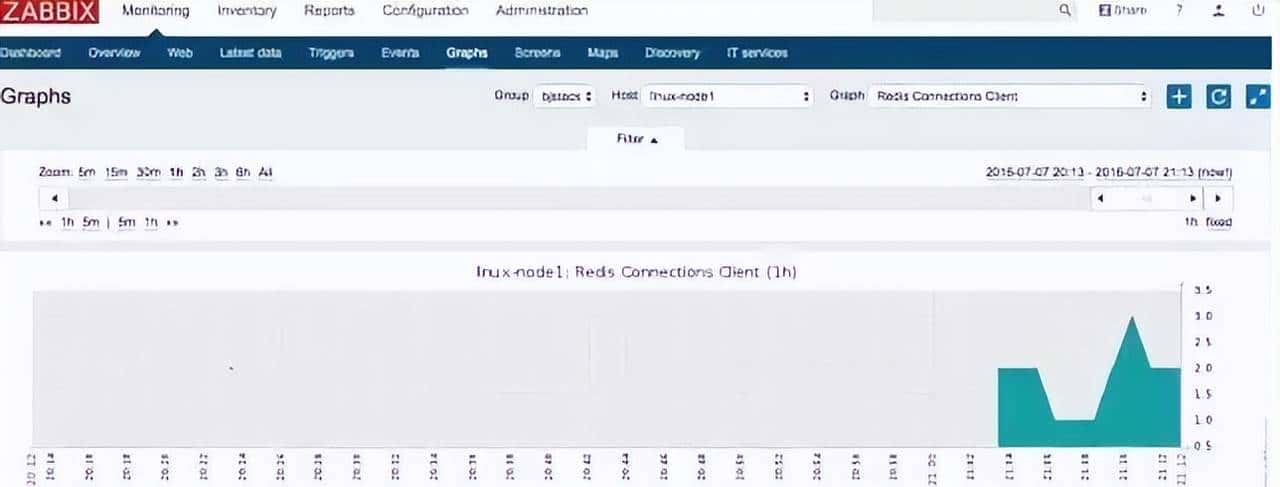1280x487 pixels.
Task: Click the search magnifier icon
Action: tap(1065, 10)
